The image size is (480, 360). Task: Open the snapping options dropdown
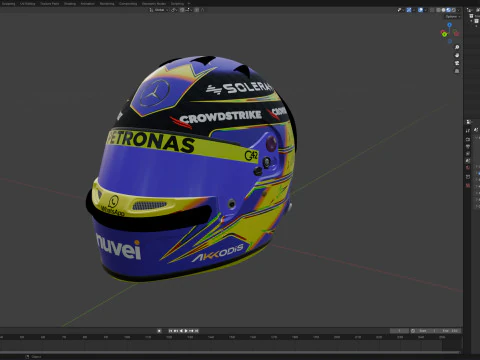[188, 10]
